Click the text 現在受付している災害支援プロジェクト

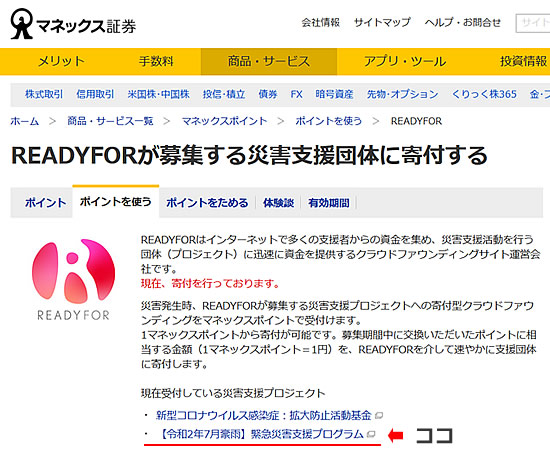coord(233,393)
